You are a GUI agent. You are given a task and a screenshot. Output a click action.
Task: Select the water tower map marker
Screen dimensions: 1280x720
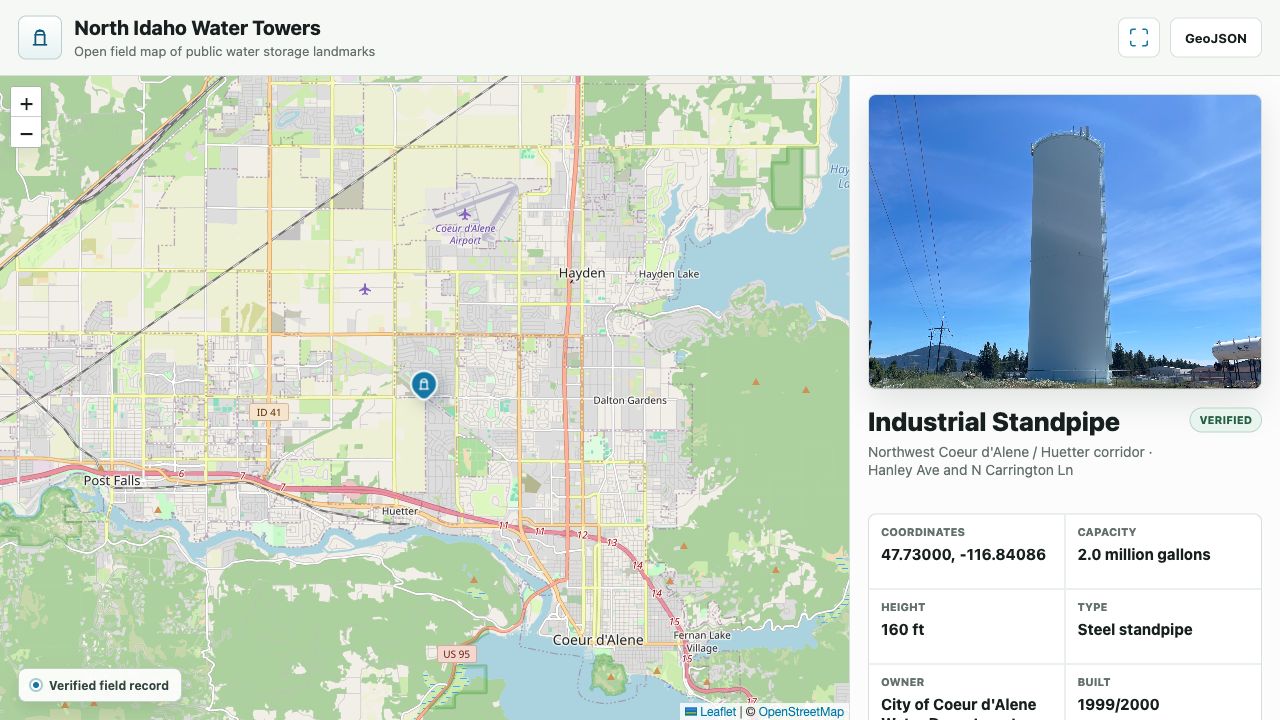(x=424, y=384)
